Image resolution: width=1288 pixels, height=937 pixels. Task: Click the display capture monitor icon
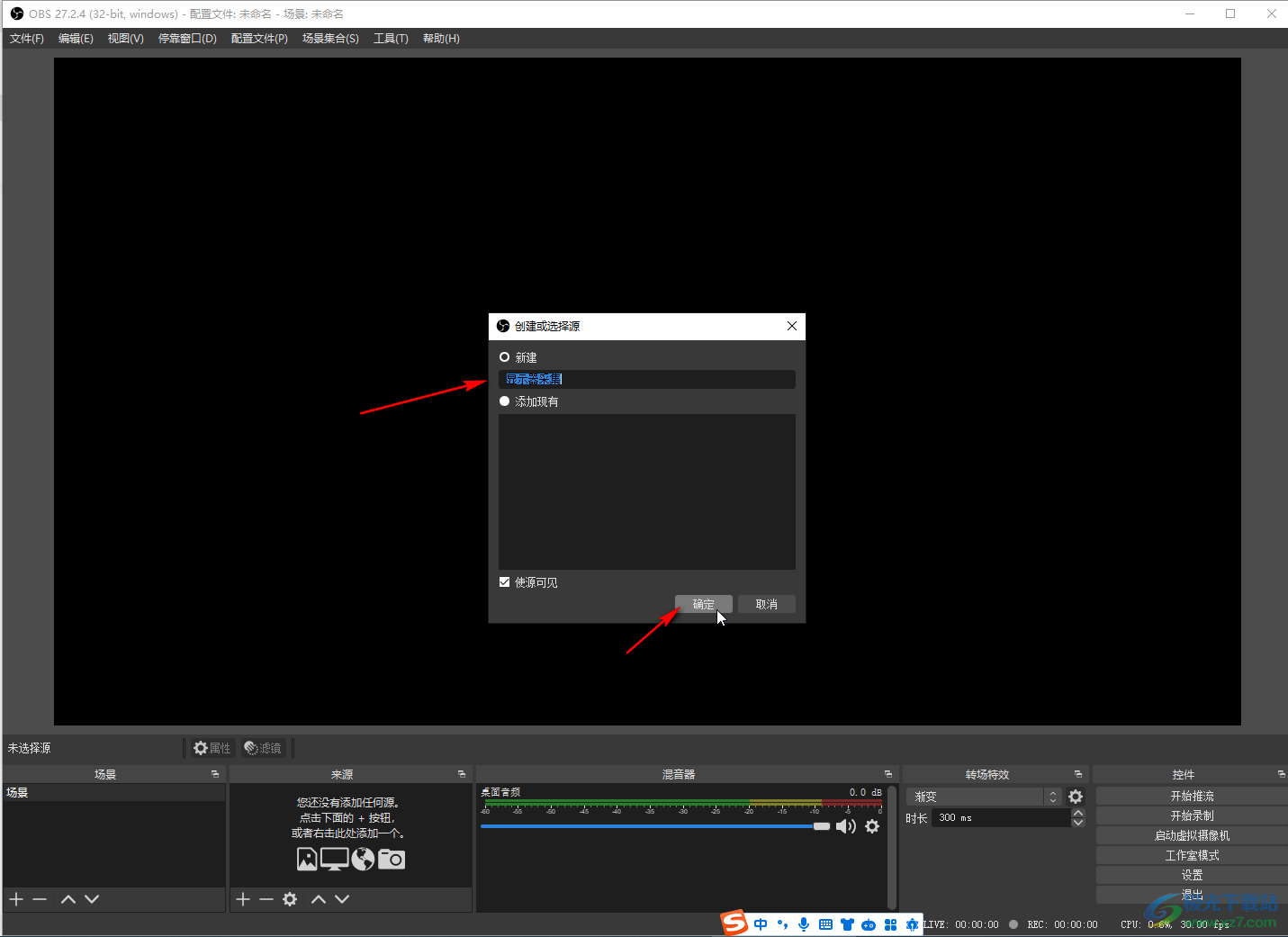tap(335, 860)
